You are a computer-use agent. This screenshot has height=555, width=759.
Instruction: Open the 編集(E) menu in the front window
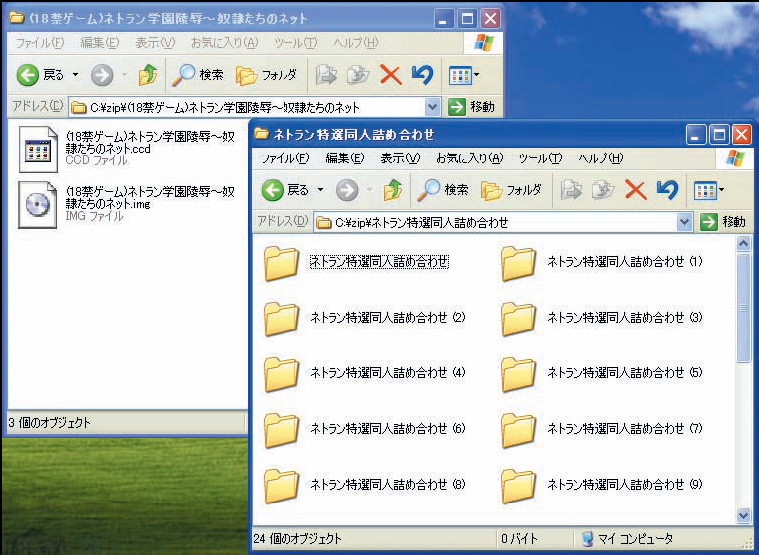[x=345, y=158]
